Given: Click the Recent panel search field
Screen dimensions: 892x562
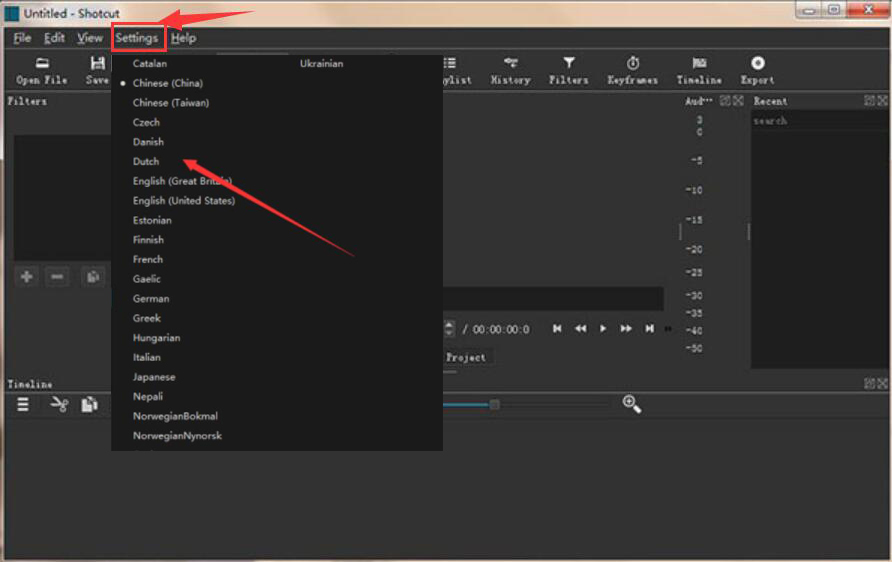Looking at the screenshot, I should [819, 121].
